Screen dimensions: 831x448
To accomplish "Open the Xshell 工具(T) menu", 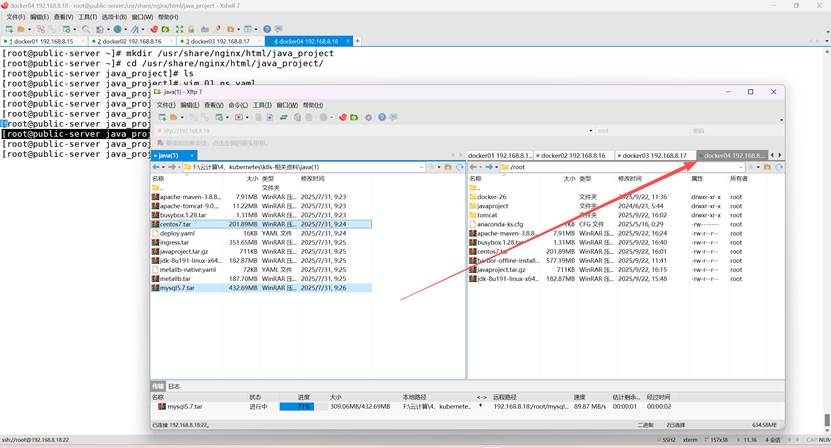I will (x=87, y=17).
